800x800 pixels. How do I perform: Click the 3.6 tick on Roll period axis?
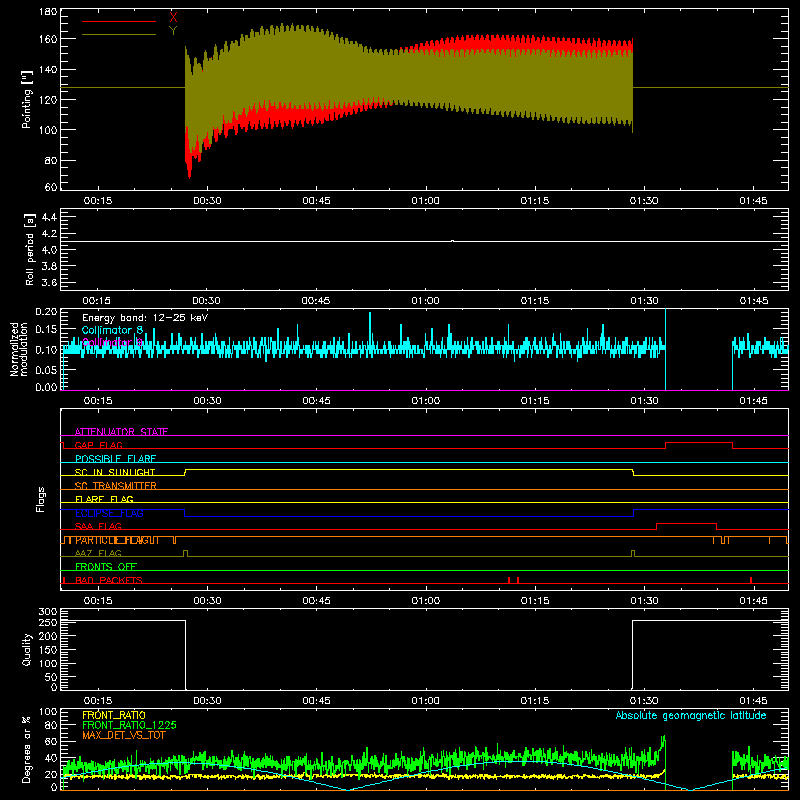click(49, 282)
